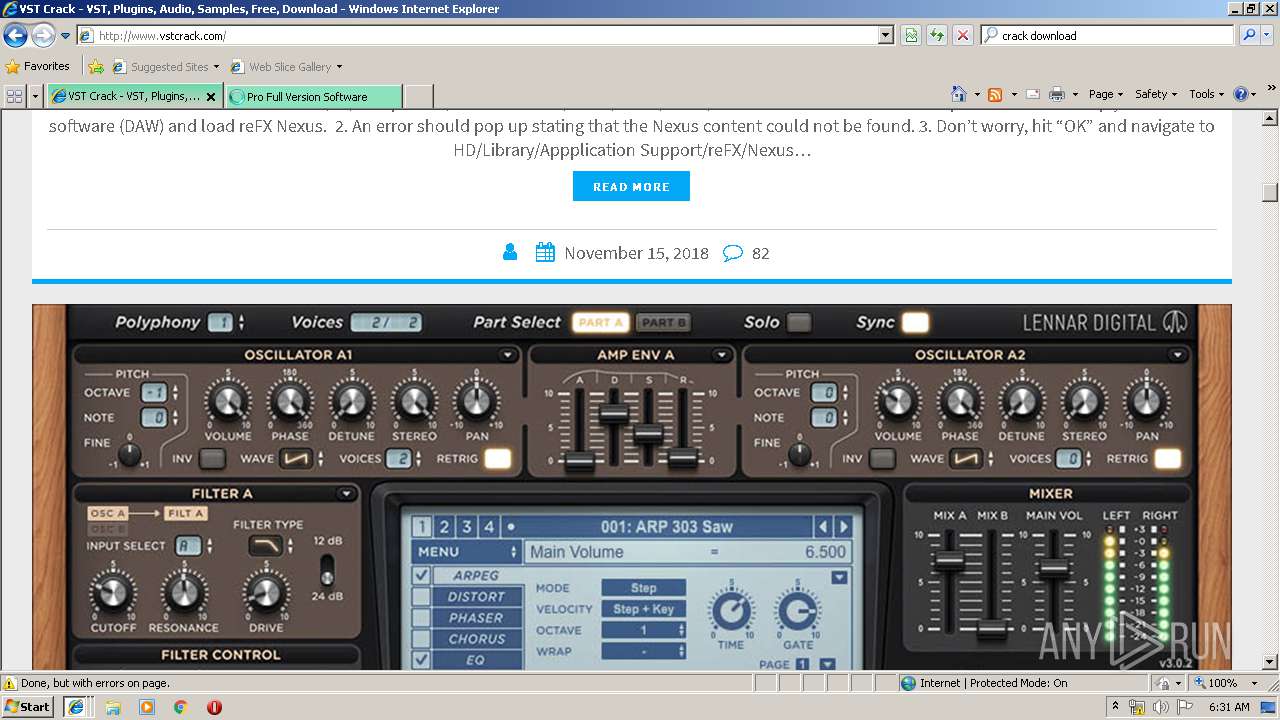Viewport: 1280px width, 720px height.
Task: Click the page vertical scrollbar thumb
Action: point(1270,192)
